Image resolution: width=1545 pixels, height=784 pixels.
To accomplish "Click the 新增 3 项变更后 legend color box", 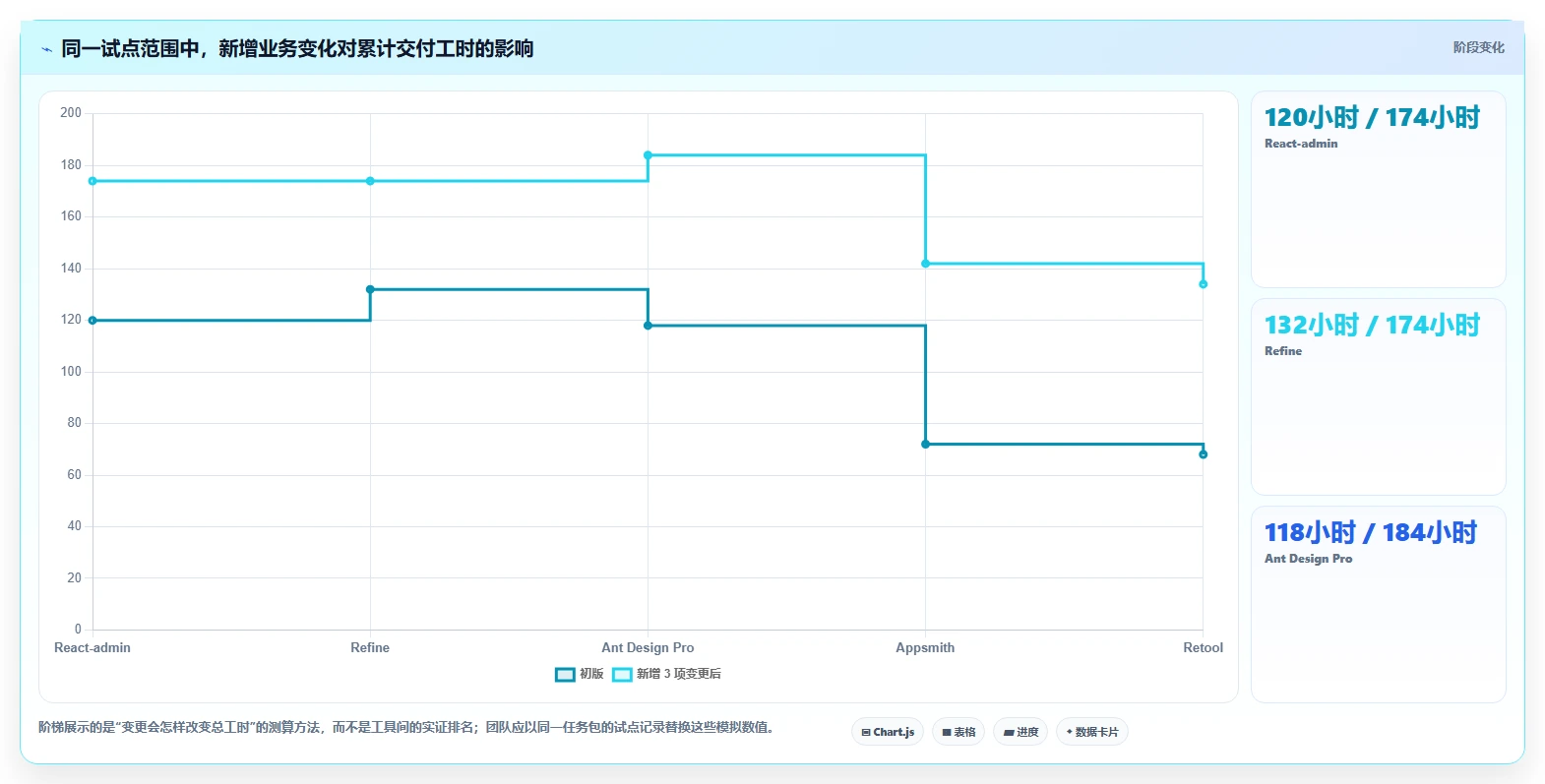I will (x=622, y=674).
